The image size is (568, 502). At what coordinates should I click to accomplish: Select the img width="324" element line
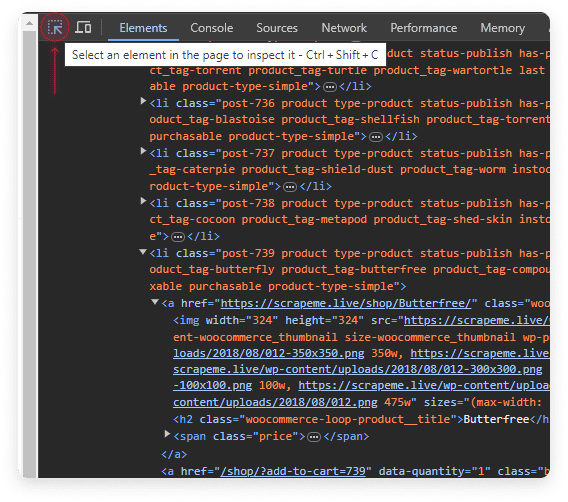pos(361,321)
